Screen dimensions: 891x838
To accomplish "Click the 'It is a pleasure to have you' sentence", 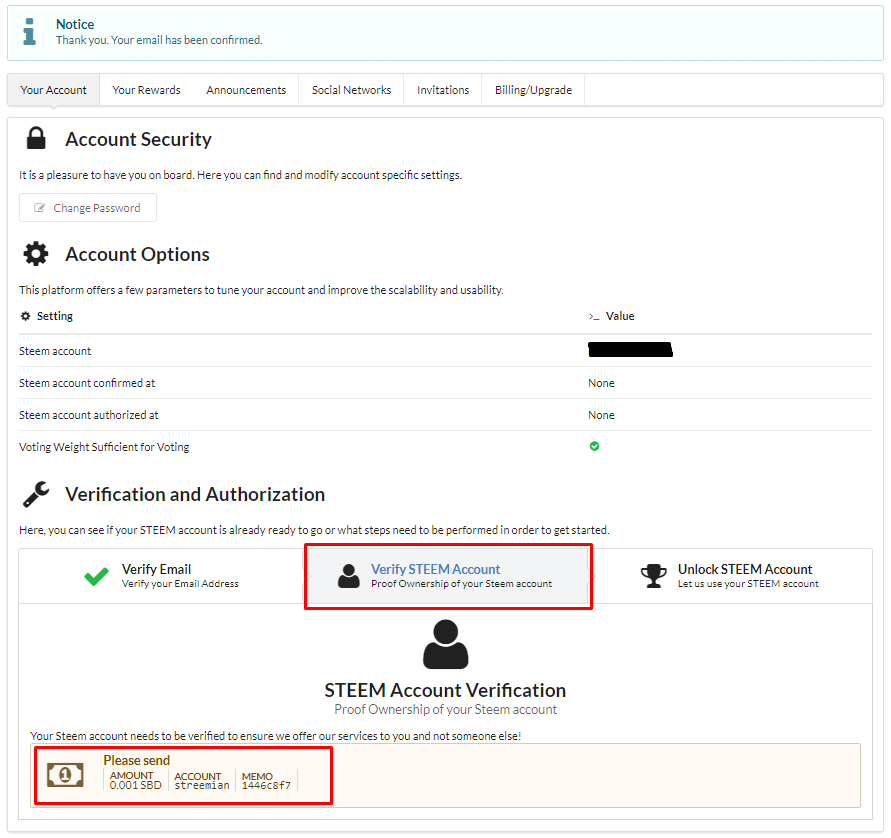I will click(240, 175).
